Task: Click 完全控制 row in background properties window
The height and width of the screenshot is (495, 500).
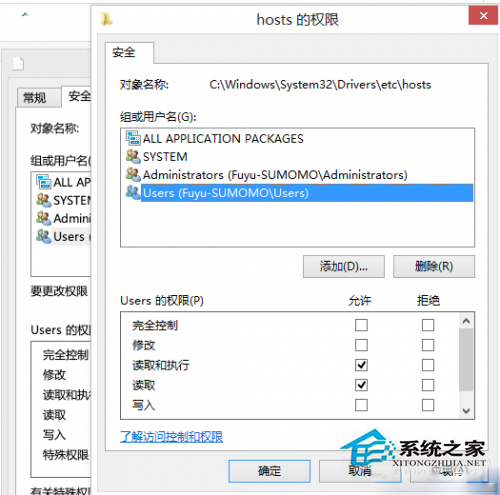Action: (x=66, y=355)
